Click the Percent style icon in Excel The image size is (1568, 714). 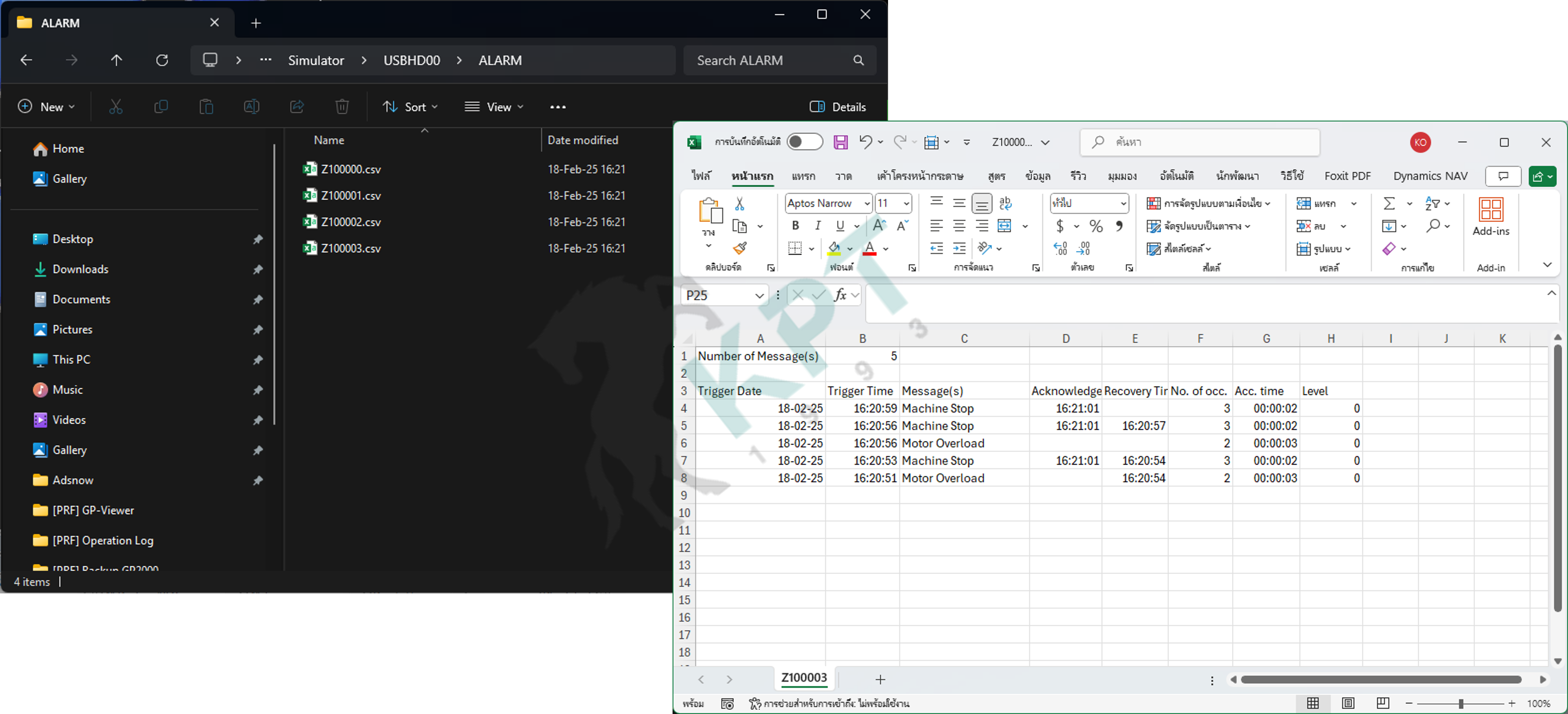1096,226
